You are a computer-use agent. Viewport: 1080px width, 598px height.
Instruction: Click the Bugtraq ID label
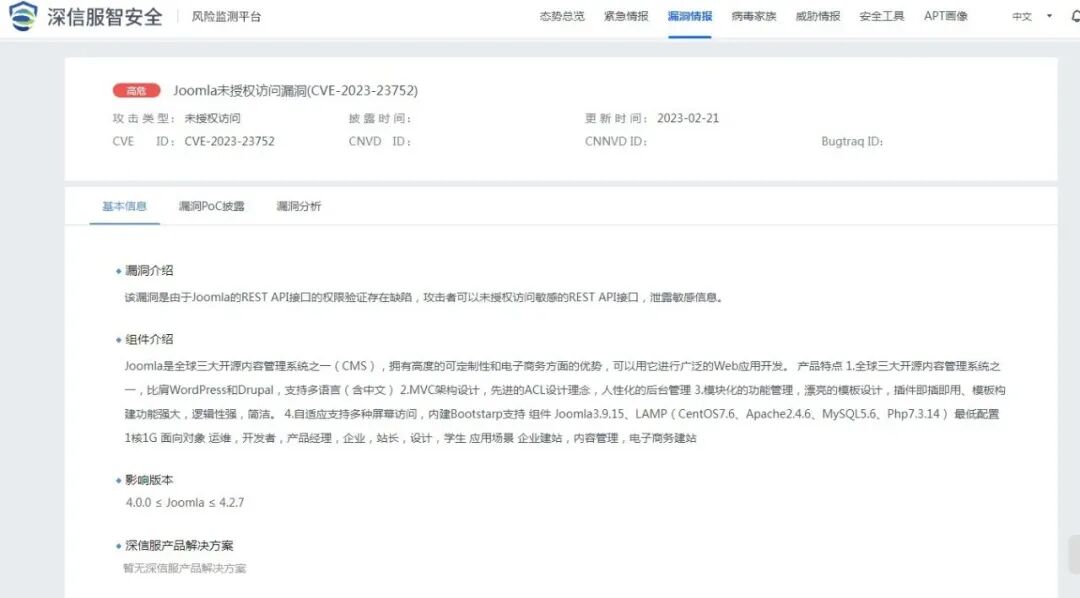[x=852, y=141]
